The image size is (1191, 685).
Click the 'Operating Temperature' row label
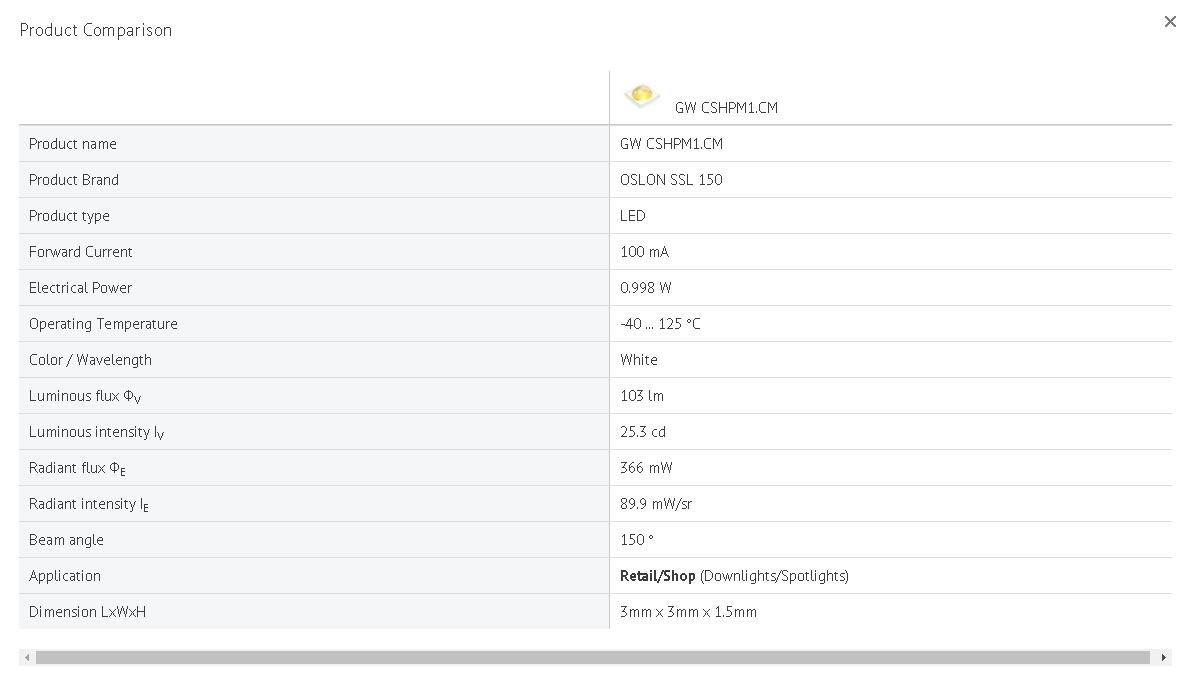coord(103,324)
